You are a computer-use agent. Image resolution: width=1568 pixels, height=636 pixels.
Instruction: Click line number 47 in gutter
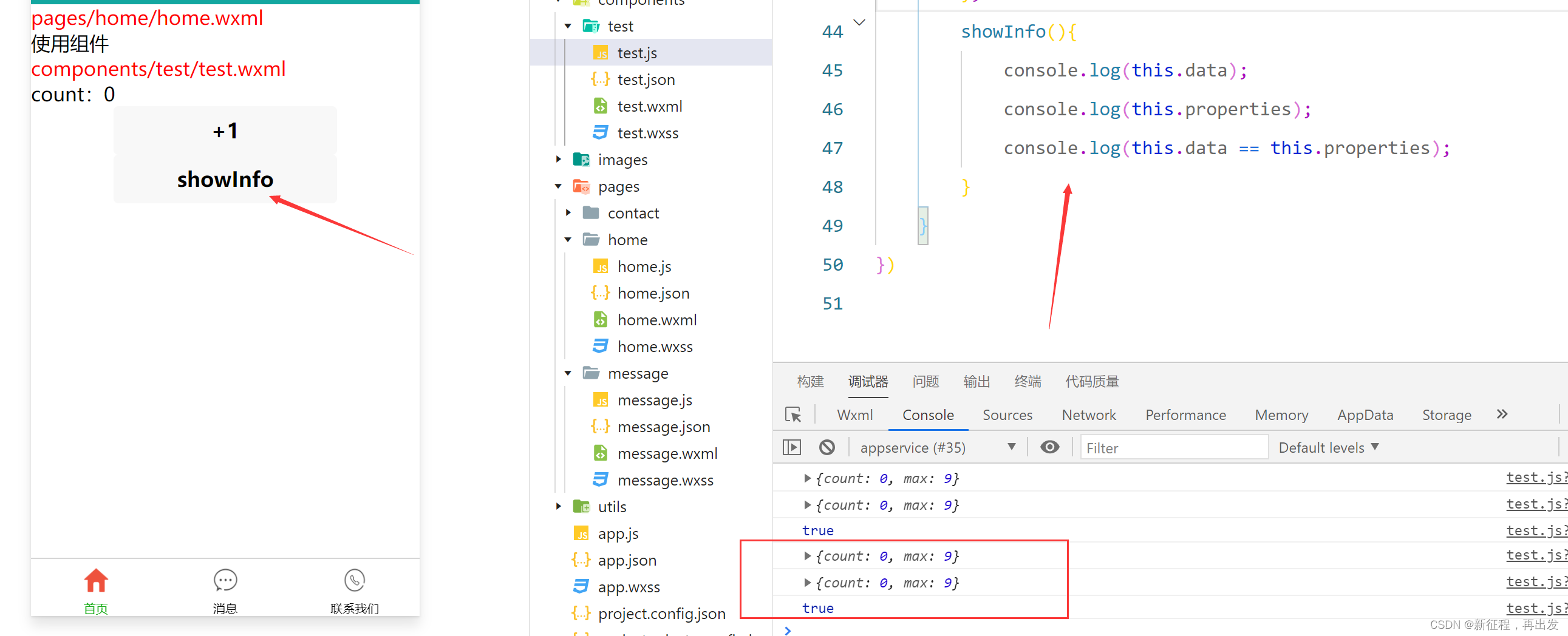(832, 147)
